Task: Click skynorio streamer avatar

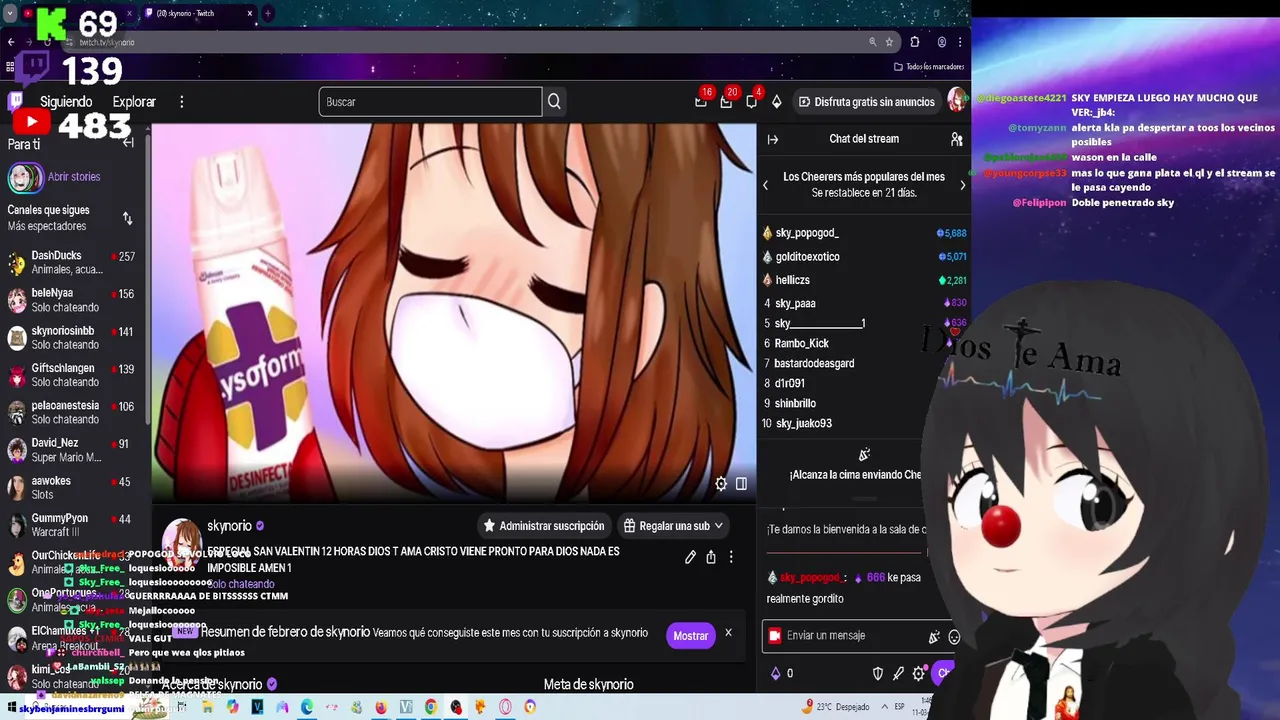Action: coord(182,540)
